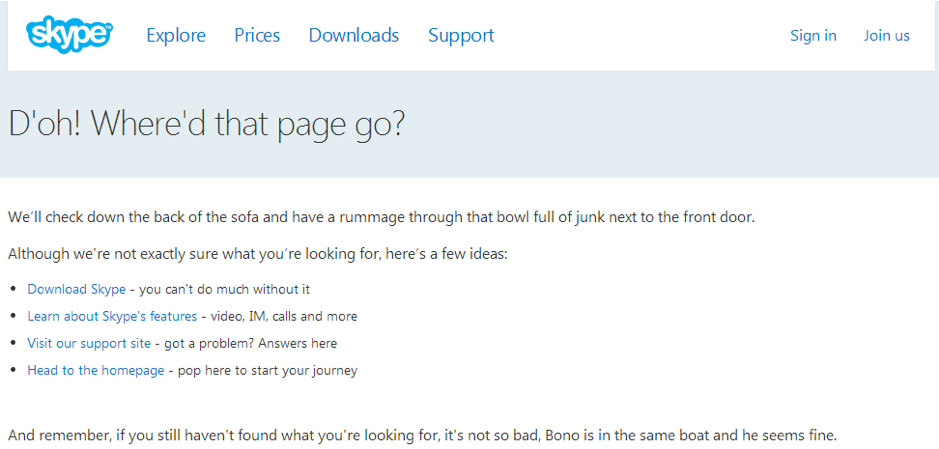Click the Skype logo

coord(69,35)
